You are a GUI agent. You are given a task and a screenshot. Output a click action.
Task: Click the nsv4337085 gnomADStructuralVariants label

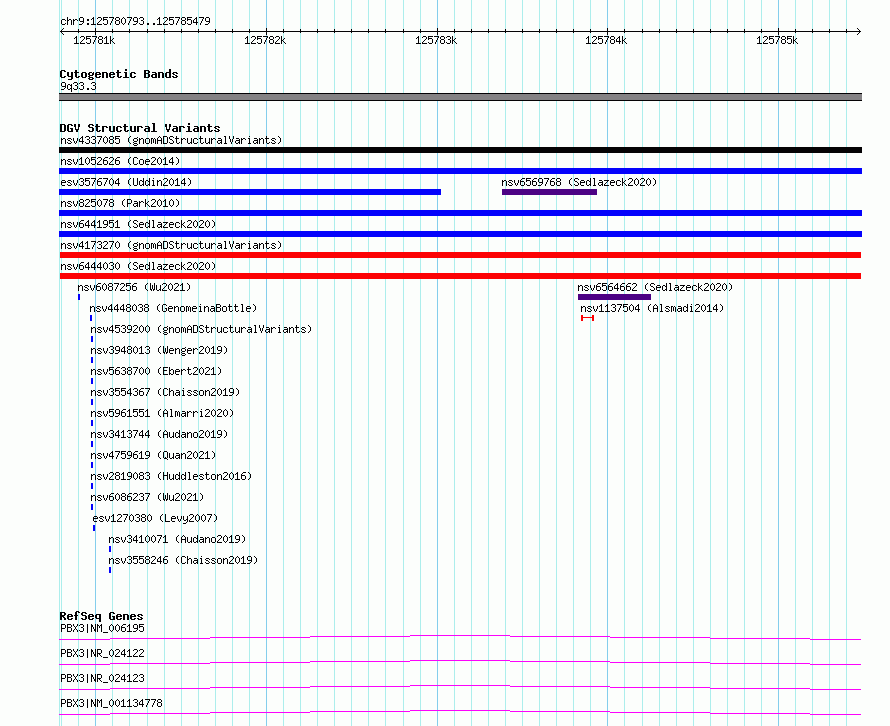[x=171, y=140]
